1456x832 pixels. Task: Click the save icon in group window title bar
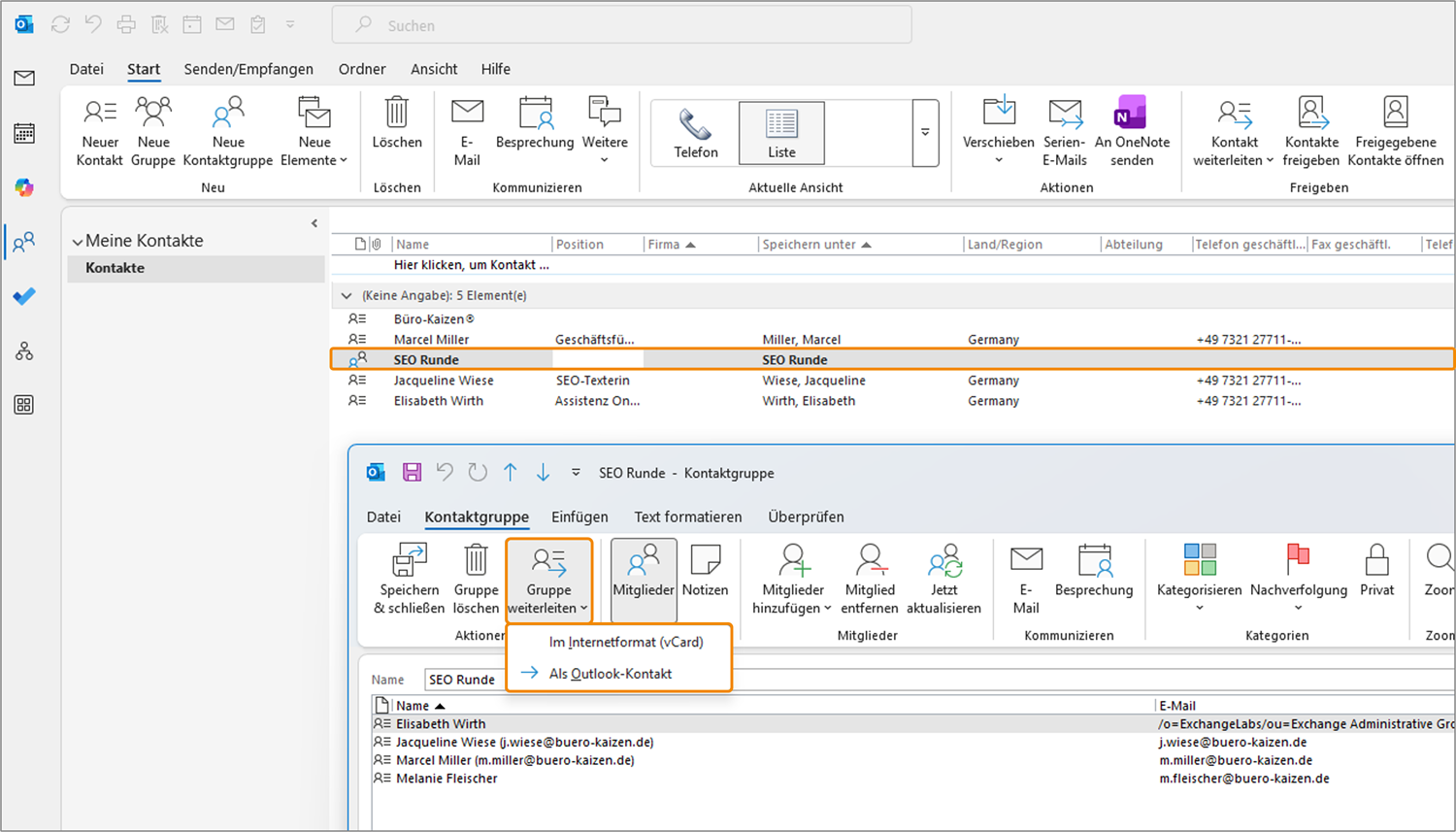click(x=413, y=473)
